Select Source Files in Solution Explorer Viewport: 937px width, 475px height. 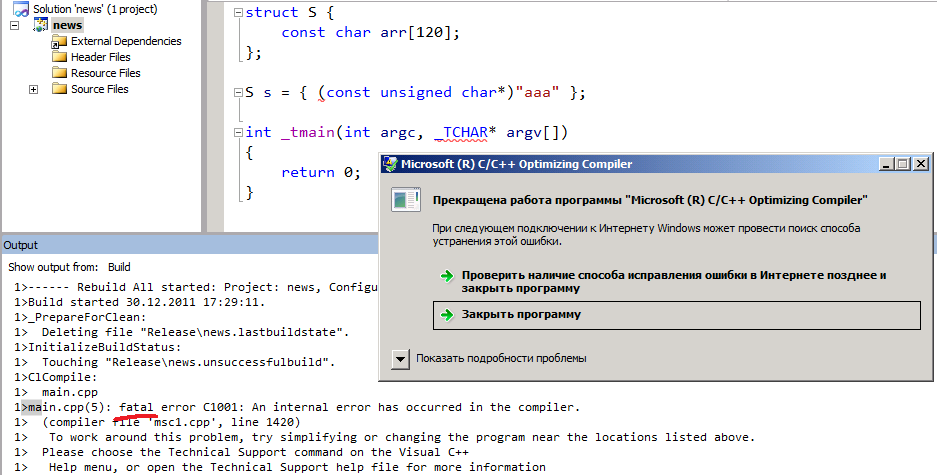coord(100,89)
